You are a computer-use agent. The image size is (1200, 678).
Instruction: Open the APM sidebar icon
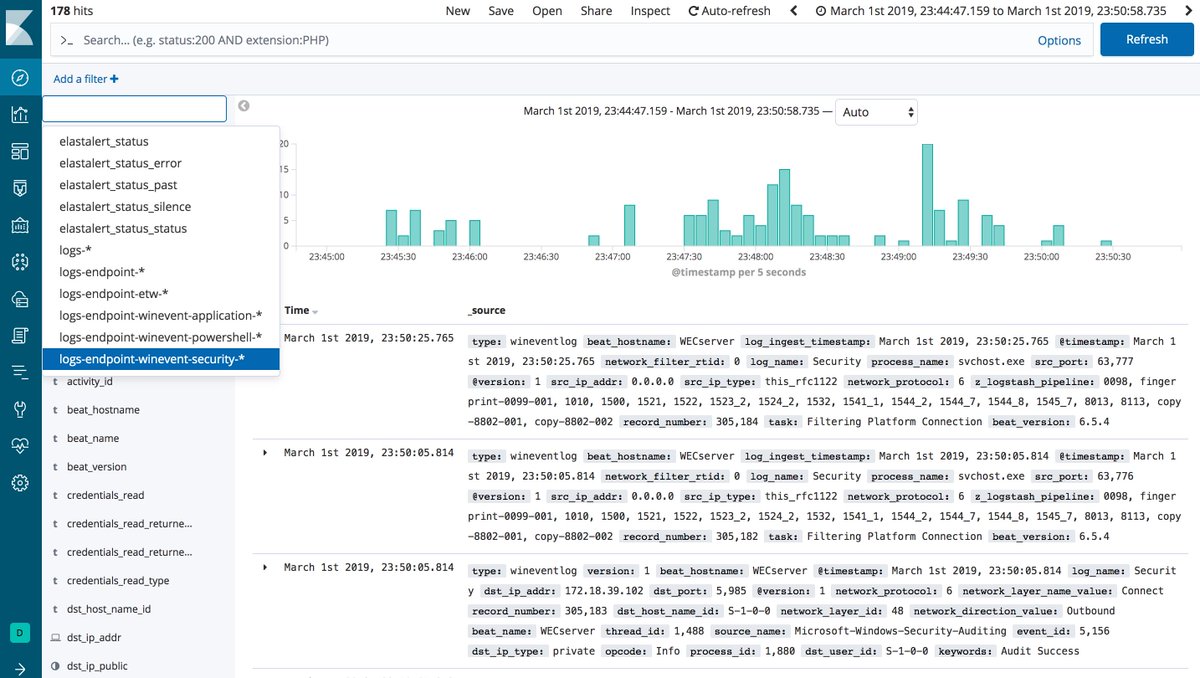[20, 372]
